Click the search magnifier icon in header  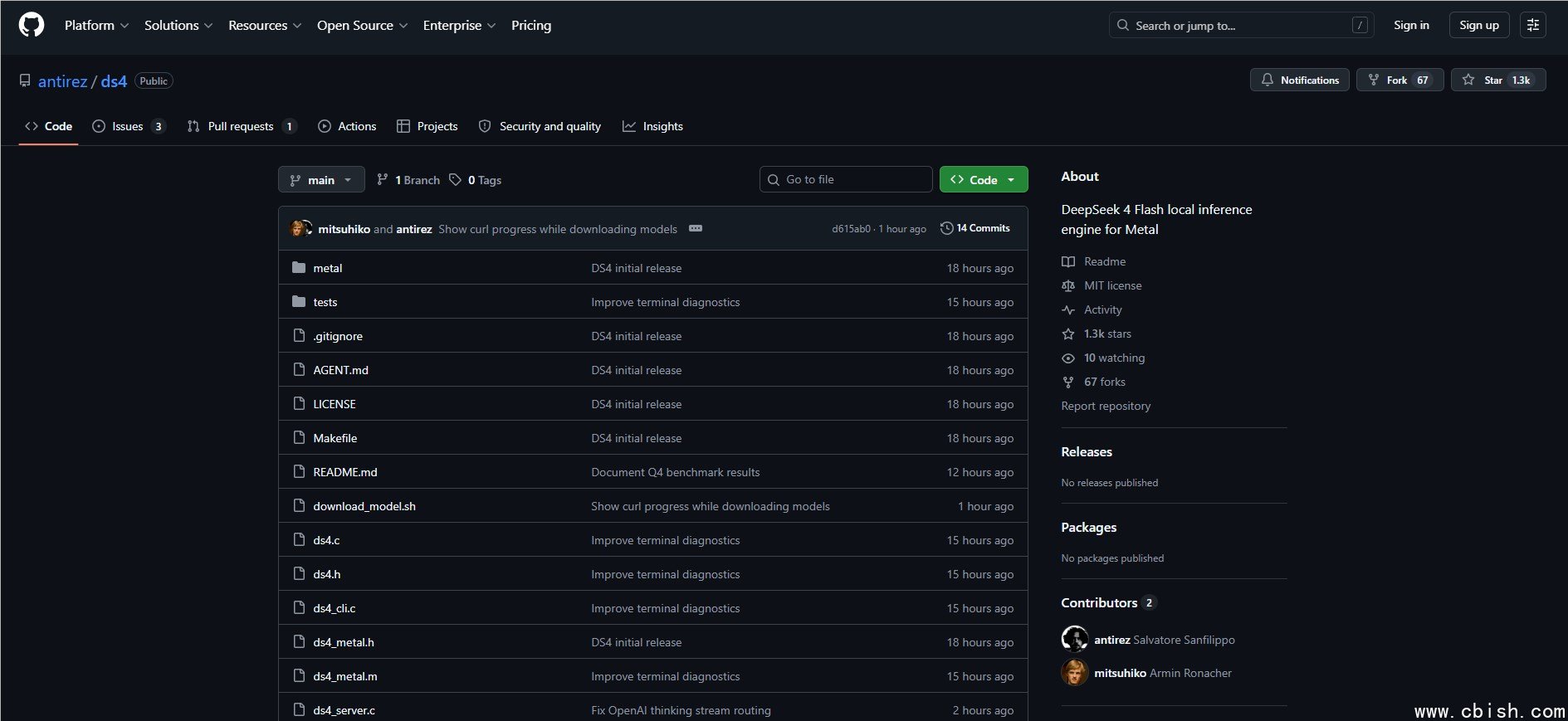[1123, 25]
